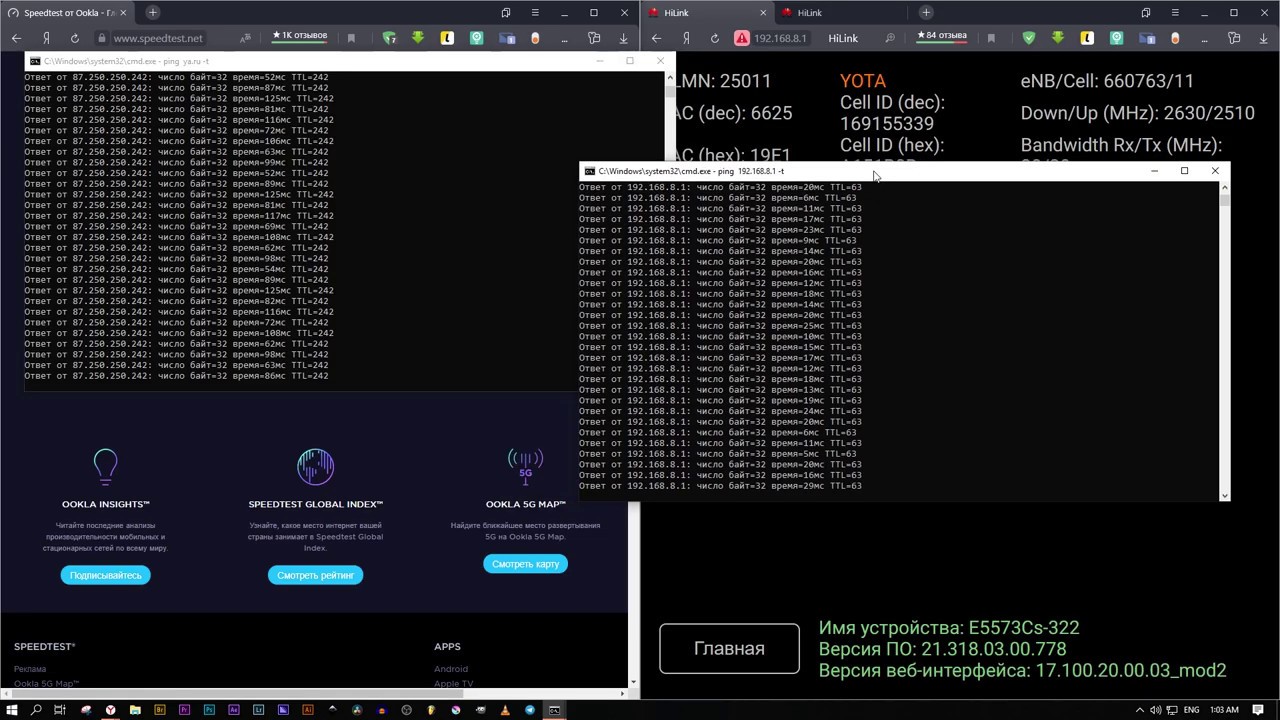The image size is (1280, 720).
Task: Open Windows taskbar search
Action: [x=36, y=710]
